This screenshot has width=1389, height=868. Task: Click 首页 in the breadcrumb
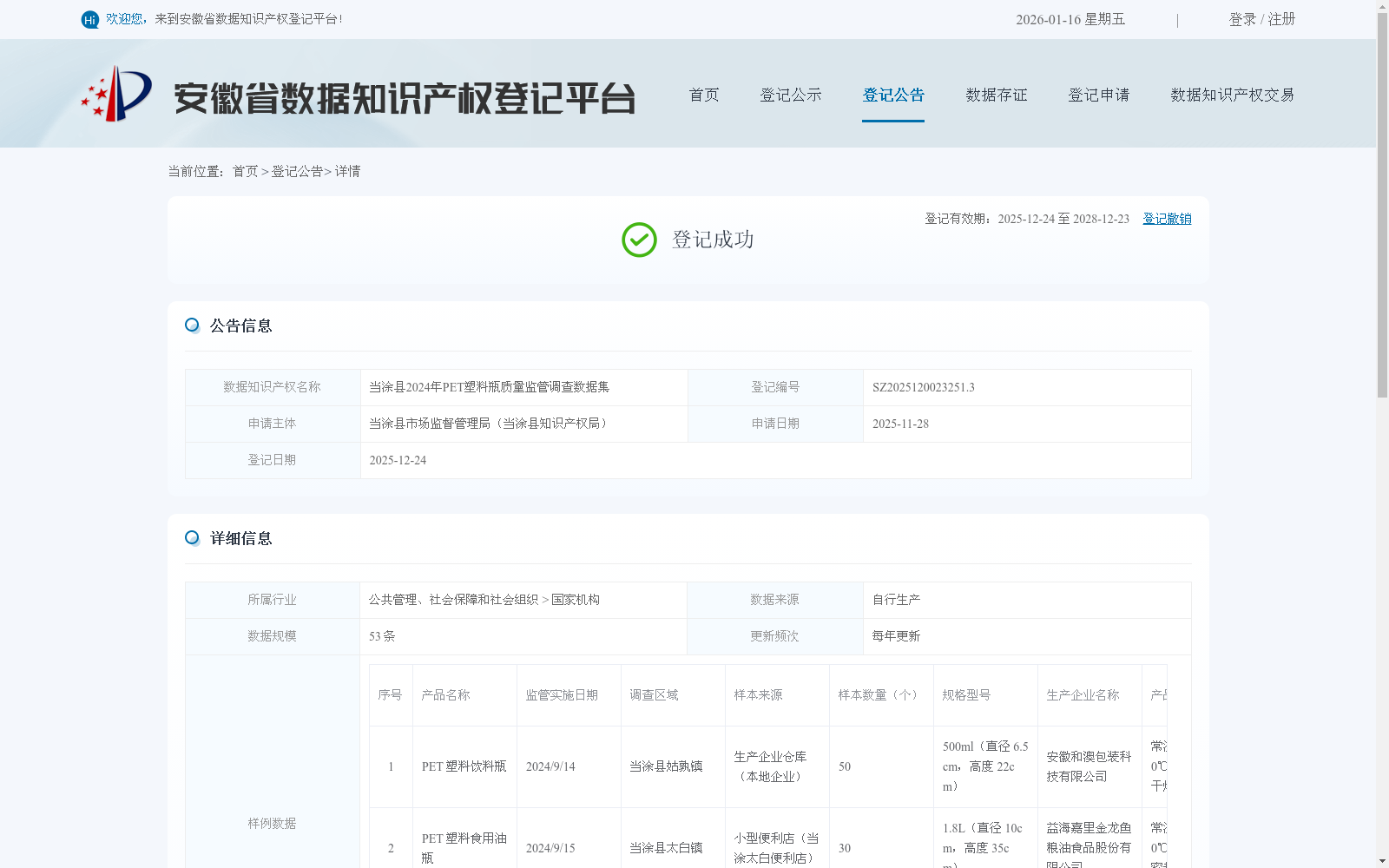pos(245,172)
